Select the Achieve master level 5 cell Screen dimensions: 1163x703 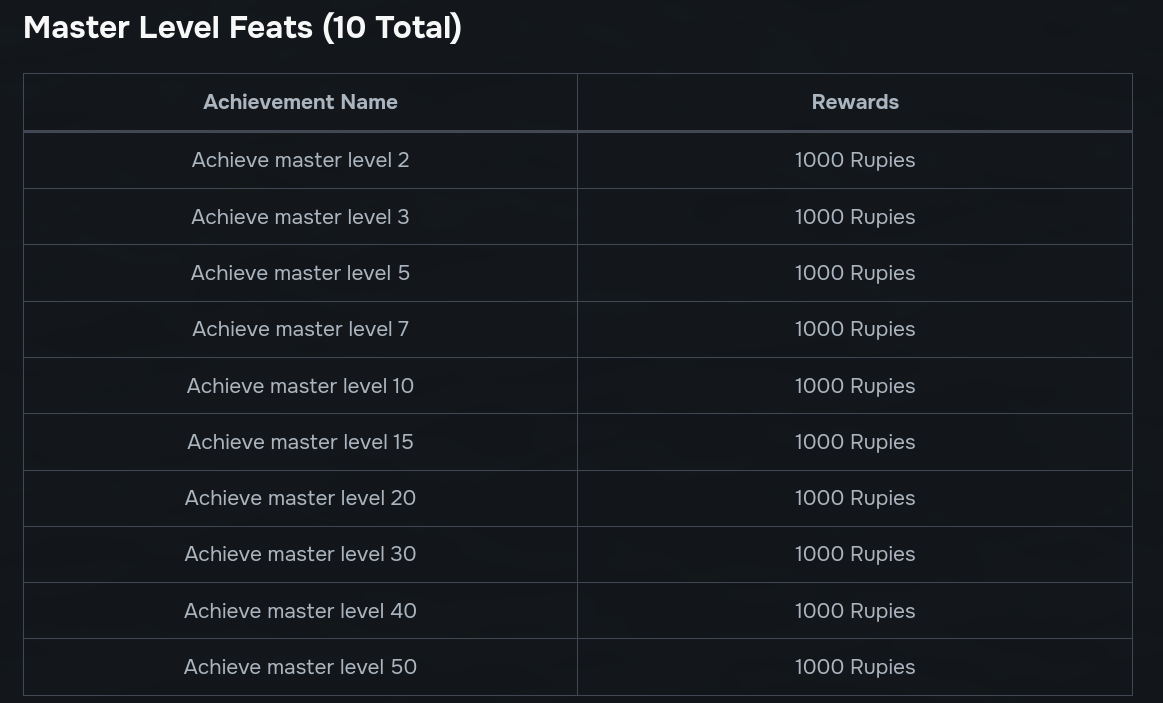coord(300,273)
